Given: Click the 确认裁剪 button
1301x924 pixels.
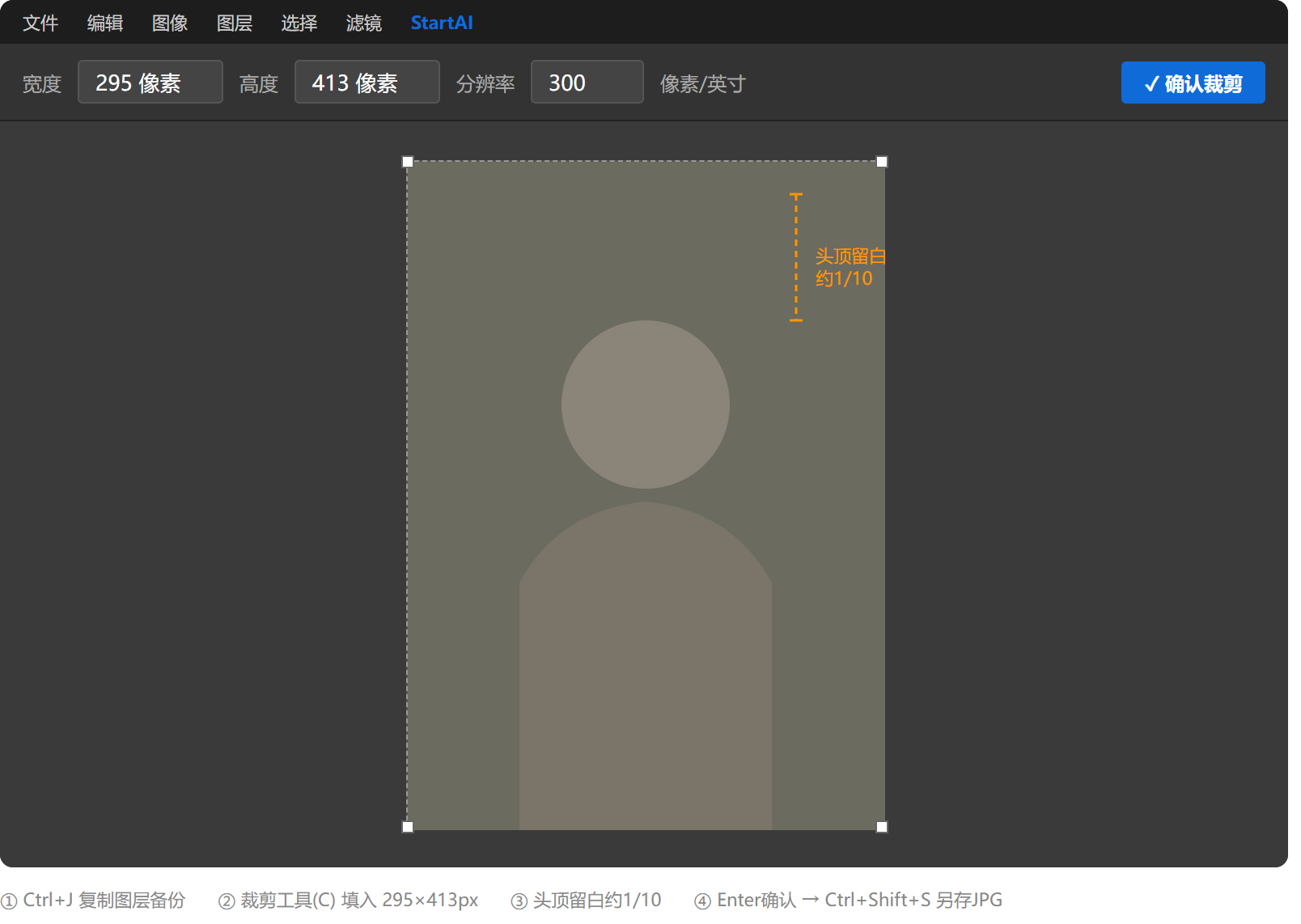Looking at the screenshot, I should click(1193, 83).
